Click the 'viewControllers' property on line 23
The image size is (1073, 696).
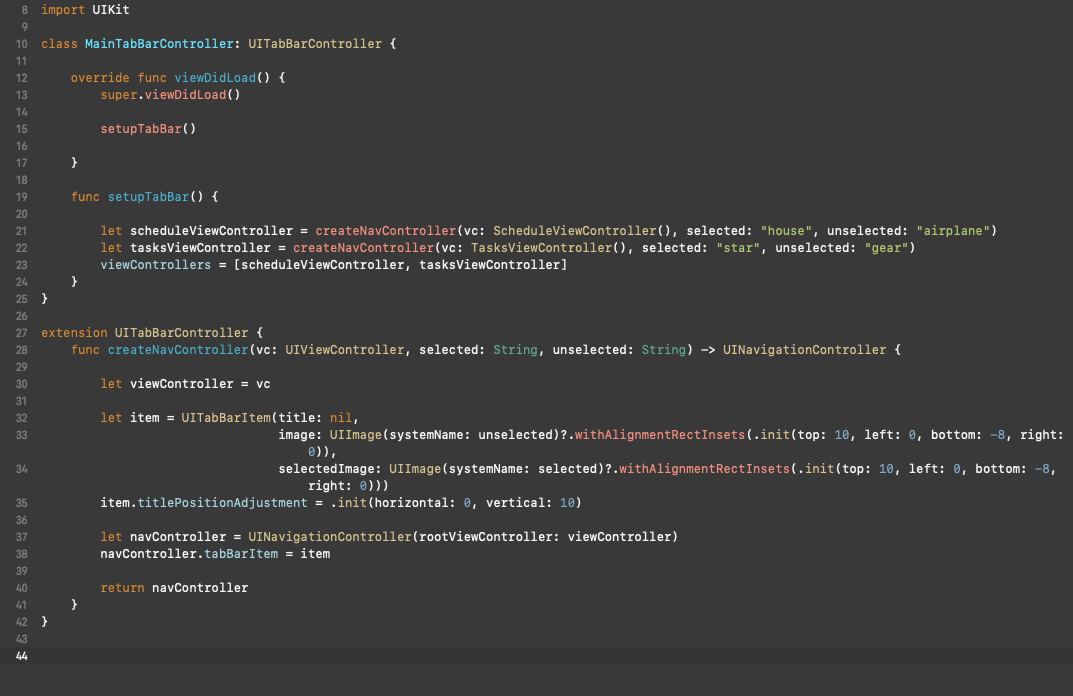(x=156, y=265)
